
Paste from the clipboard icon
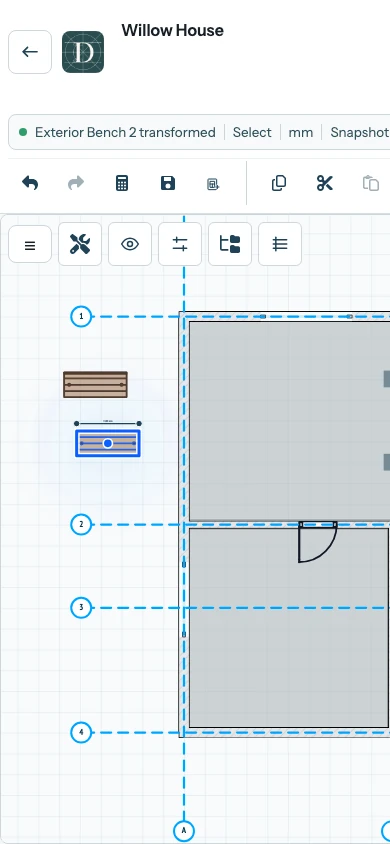pos(371,184)
